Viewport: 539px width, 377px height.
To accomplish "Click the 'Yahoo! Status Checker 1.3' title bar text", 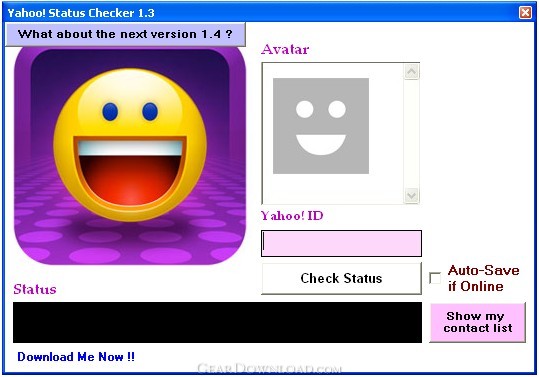I will tap(81, 13).
